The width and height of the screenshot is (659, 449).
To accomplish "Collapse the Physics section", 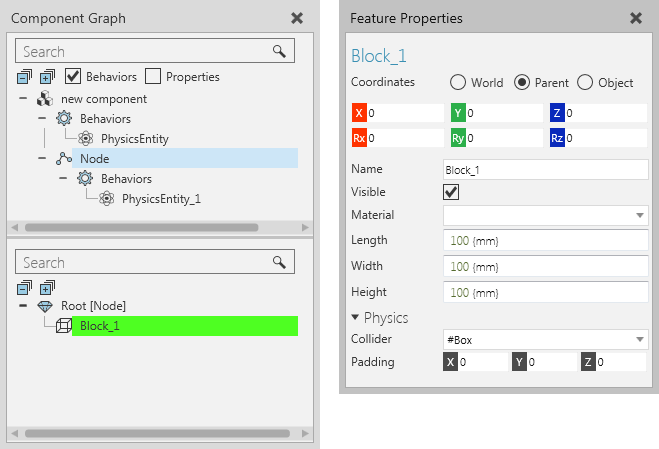I will 355,317.
